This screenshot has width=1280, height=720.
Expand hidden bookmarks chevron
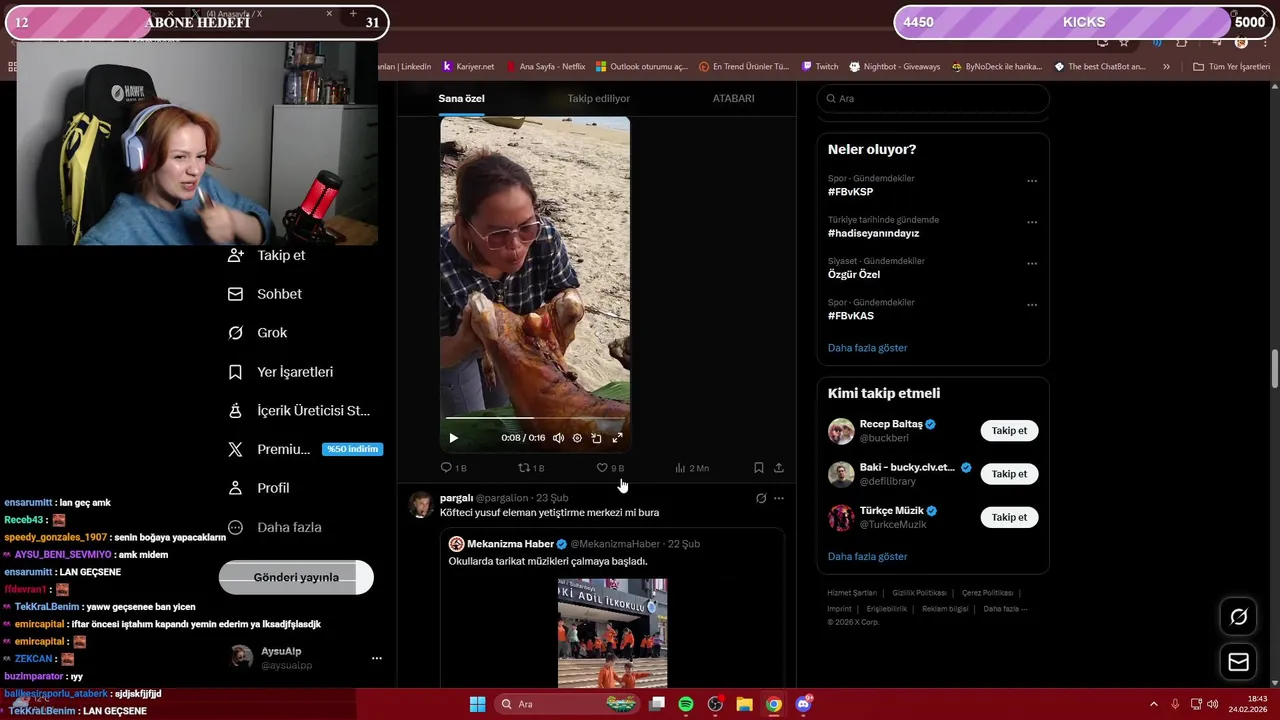tap(1166, 67)
